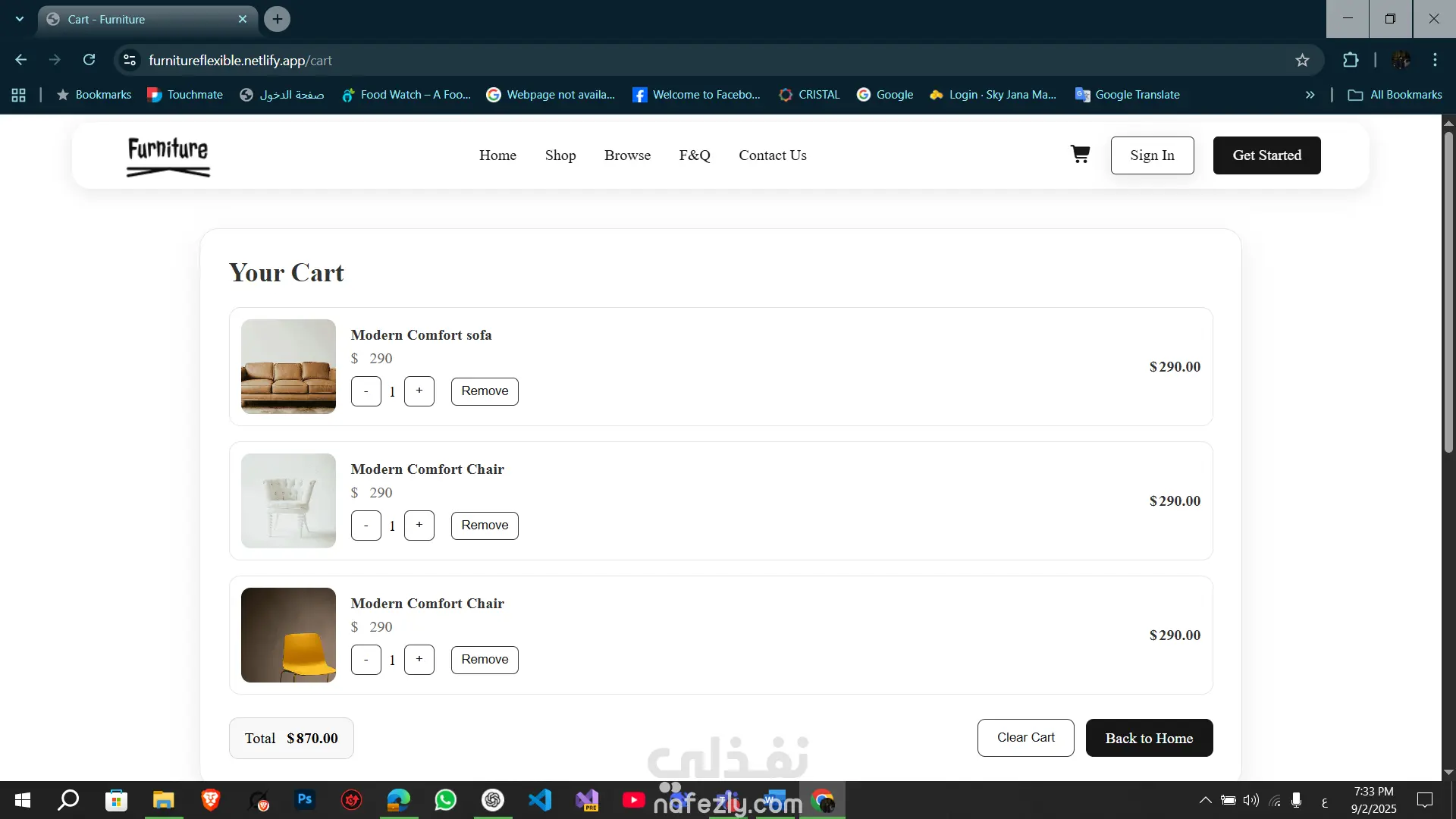Image resolution: width=1456 pixels, height=819 pixels.
Task: Increase Modern Comfort sofa quantity
Action: (419, 391)
